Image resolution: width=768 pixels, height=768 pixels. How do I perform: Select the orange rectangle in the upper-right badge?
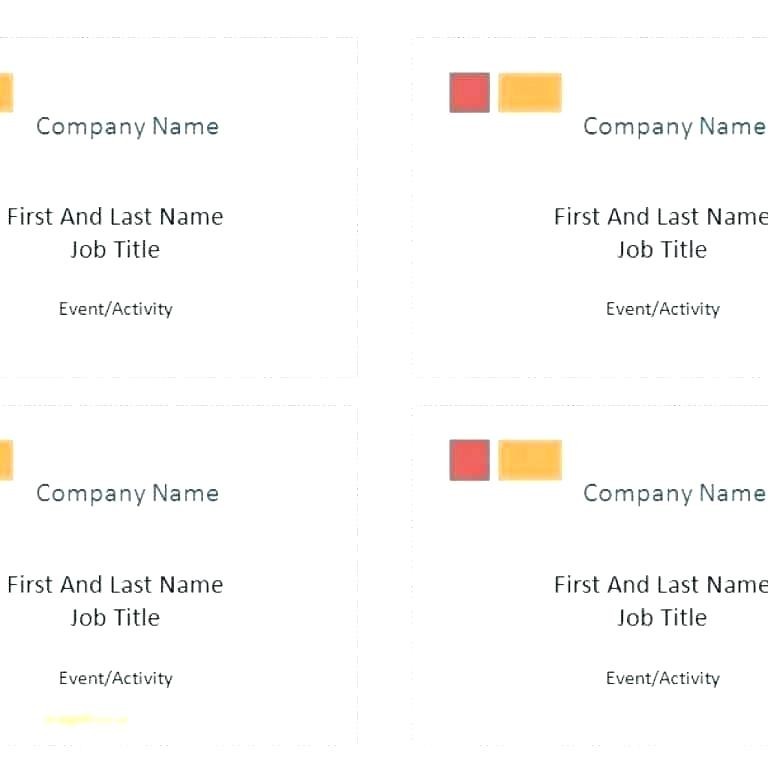coord(530,92)
